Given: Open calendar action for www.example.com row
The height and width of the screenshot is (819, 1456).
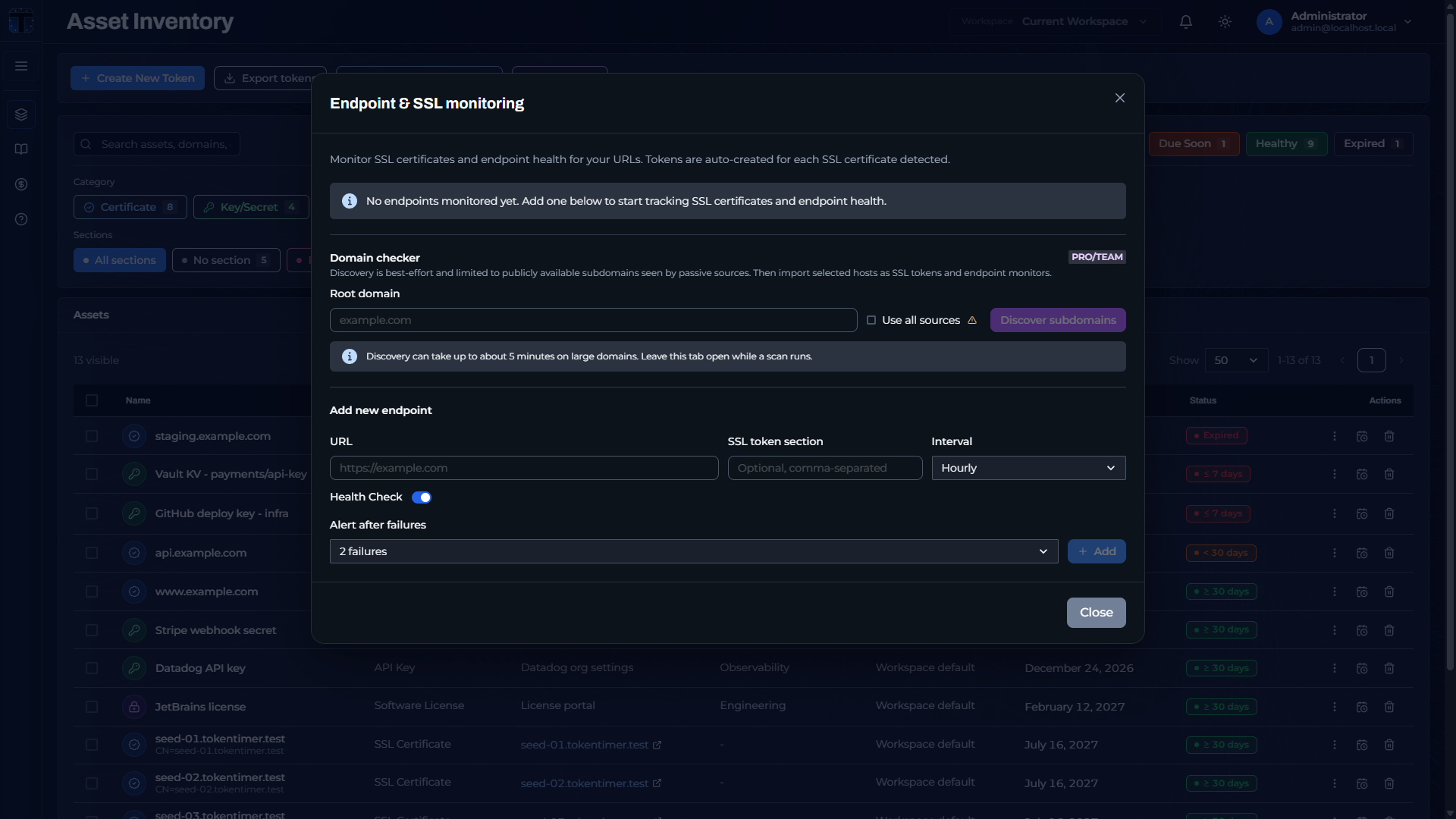Looking at the screenshot, I should coord(1362,591).
